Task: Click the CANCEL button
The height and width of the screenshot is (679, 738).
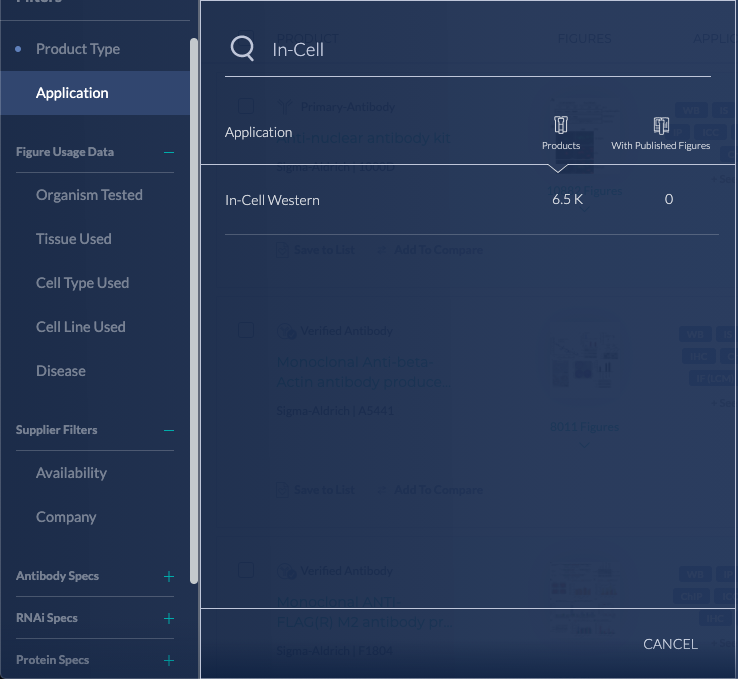Action: [x=670, y=644]
